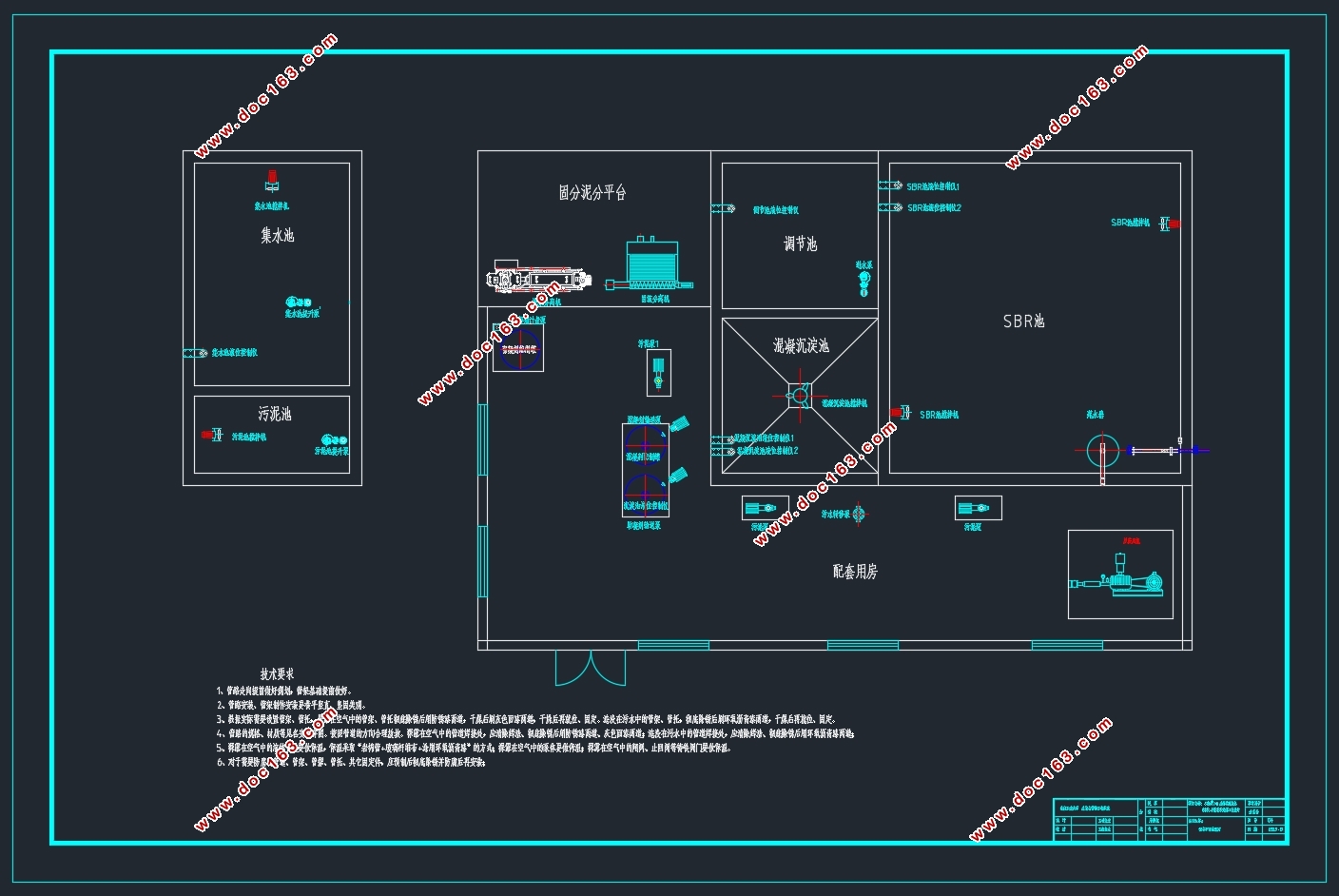Select the 固分泥分平台 label text
This screenshot has width=1339, height=896.
[592, 193]
